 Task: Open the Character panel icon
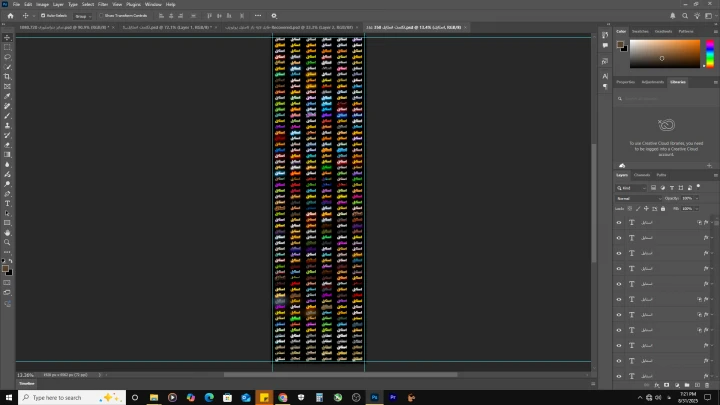click(605, 76)
